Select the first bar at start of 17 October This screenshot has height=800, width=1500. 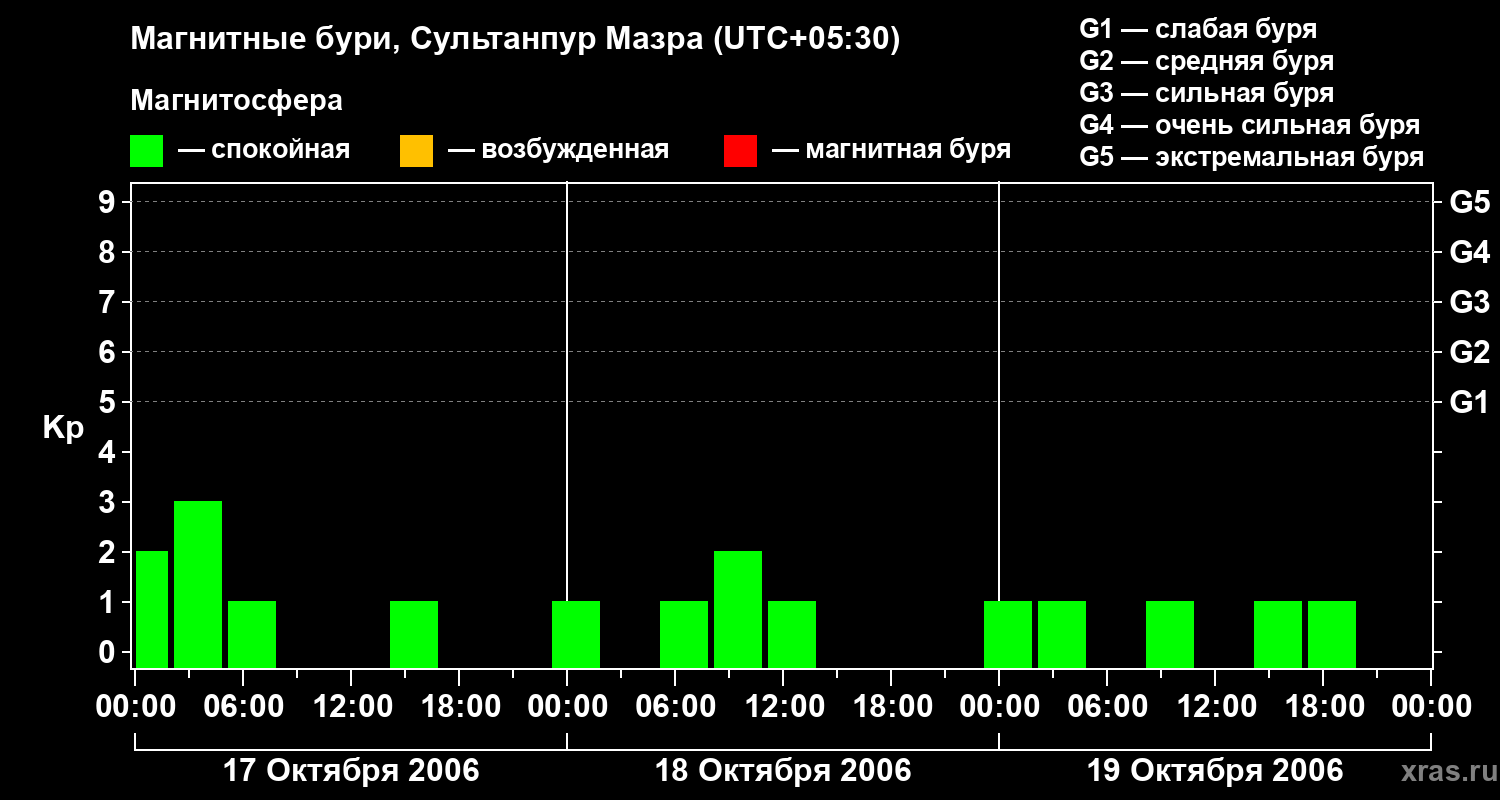pyautogui.click(x=152, y=609)
